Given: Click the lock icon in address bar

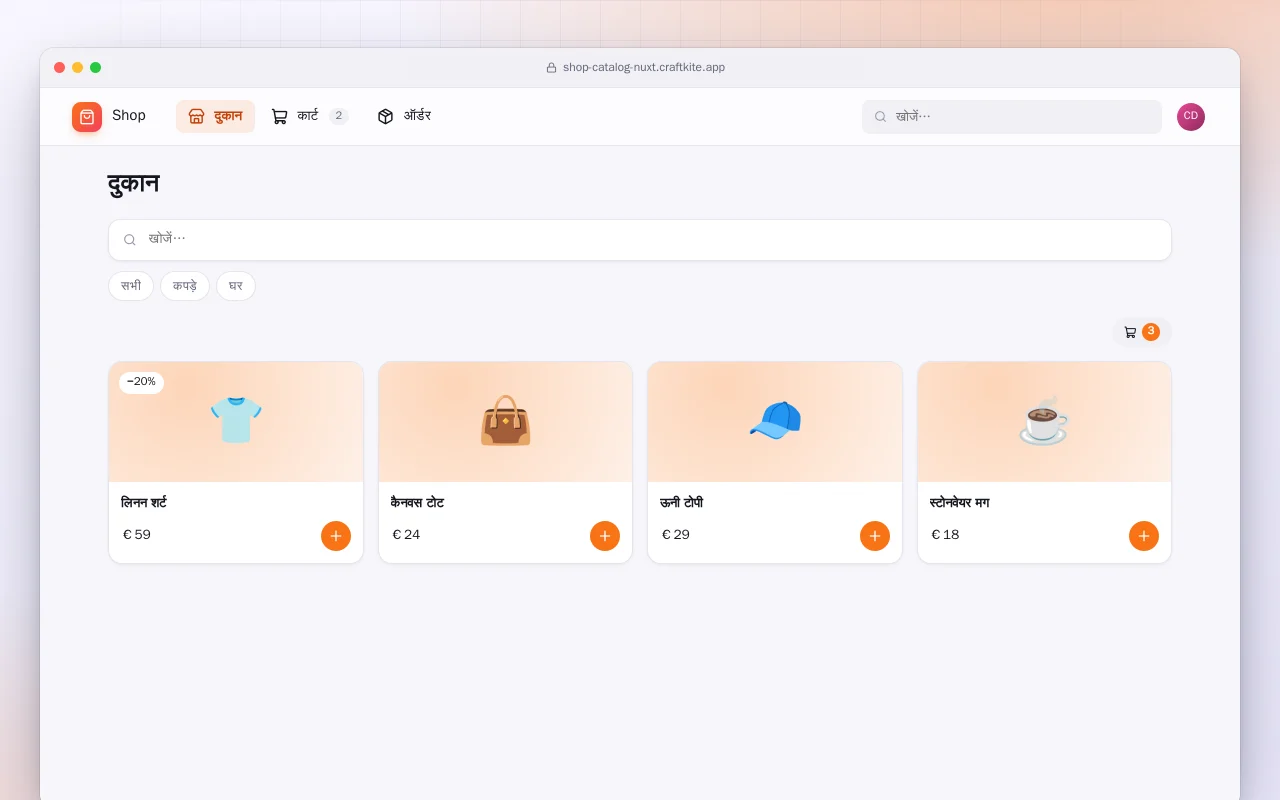Looking at the screenshot, I should pyautogui.click(x=551, y=68).
